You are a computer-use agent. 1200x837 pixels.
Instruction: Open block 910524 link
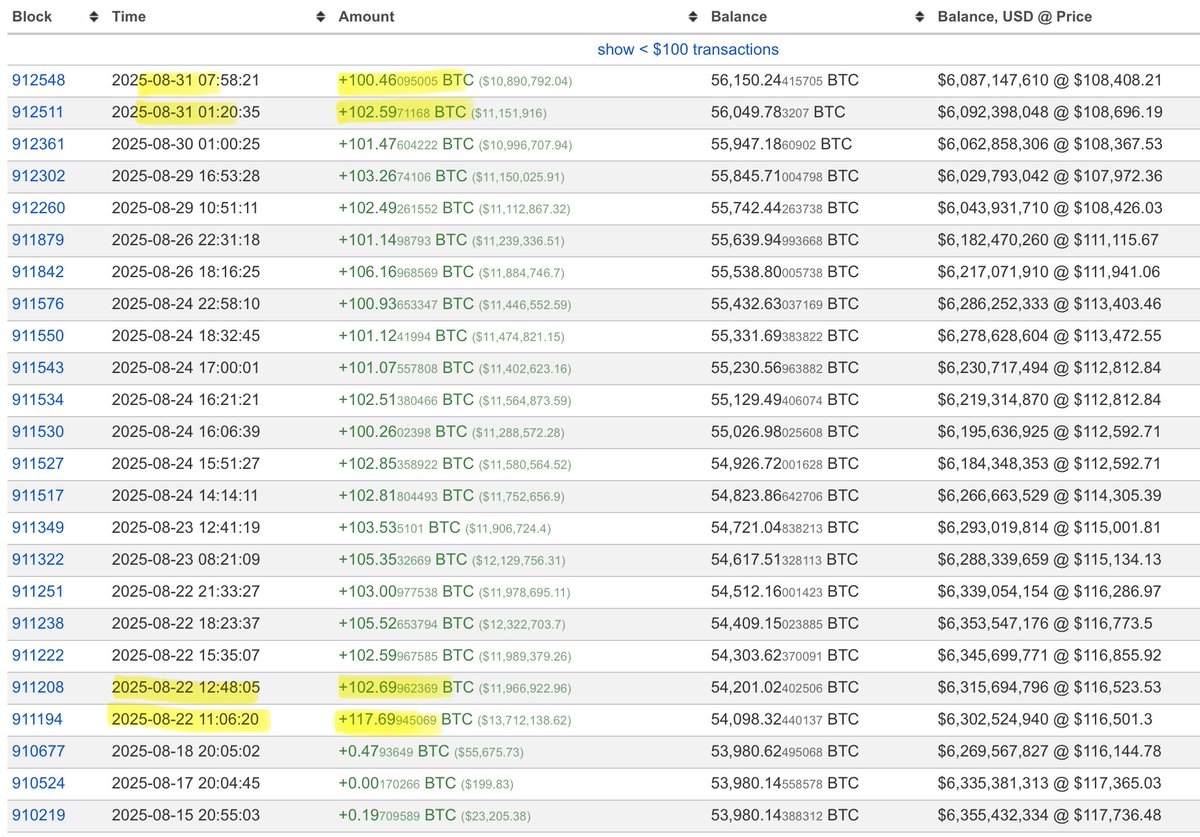tap(37, 784)
